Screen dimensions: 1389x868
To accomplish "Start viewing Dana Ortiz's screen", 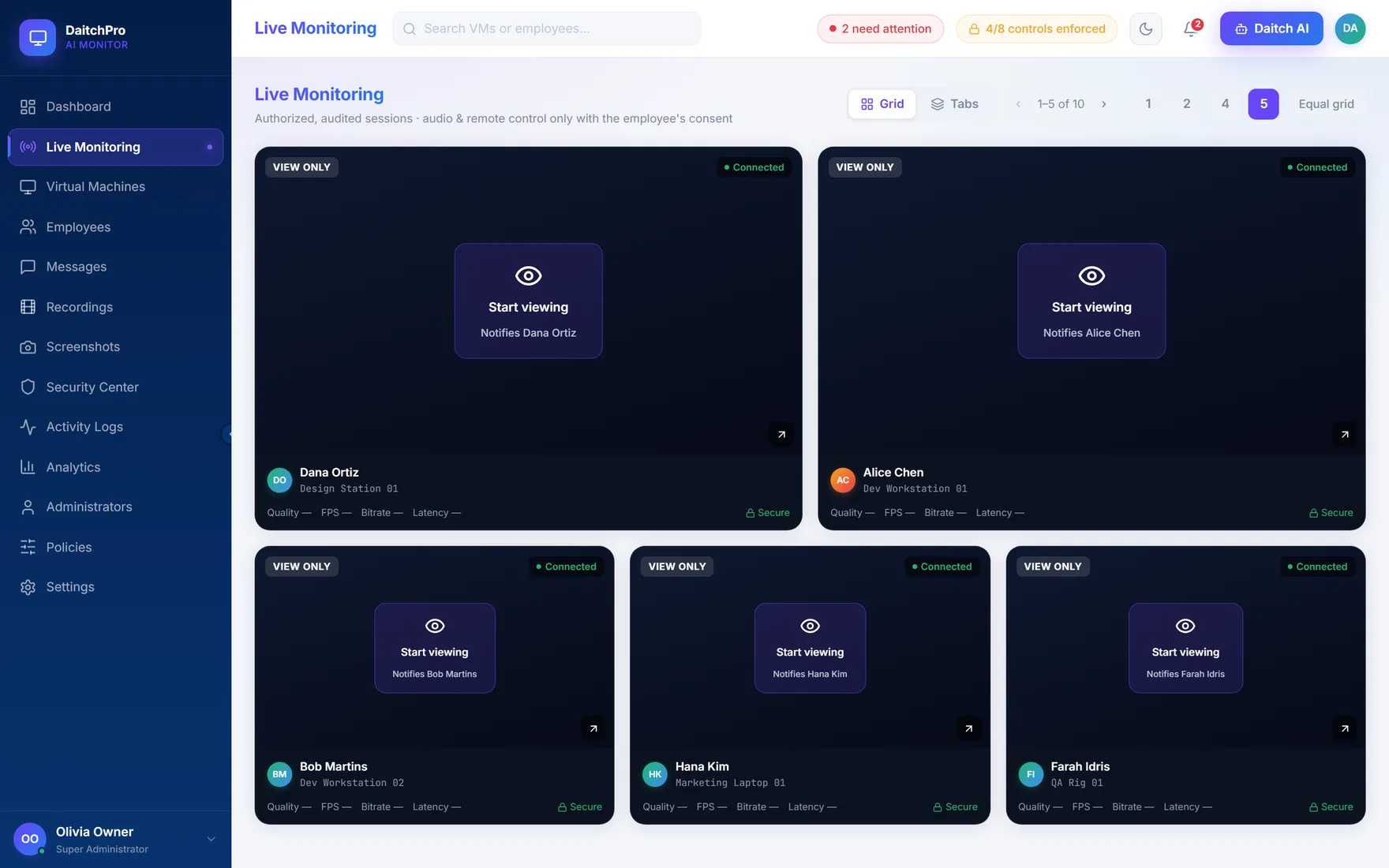I will 528,301.
